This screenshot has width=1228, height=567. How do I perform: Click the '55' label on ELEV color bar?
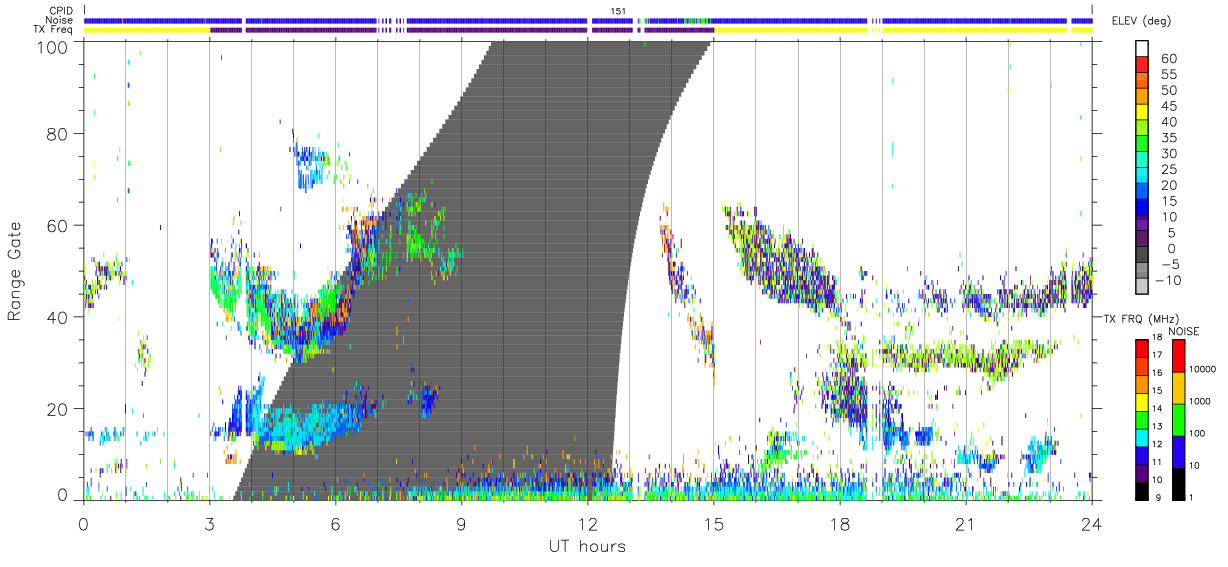click(x=1168, y=75)
